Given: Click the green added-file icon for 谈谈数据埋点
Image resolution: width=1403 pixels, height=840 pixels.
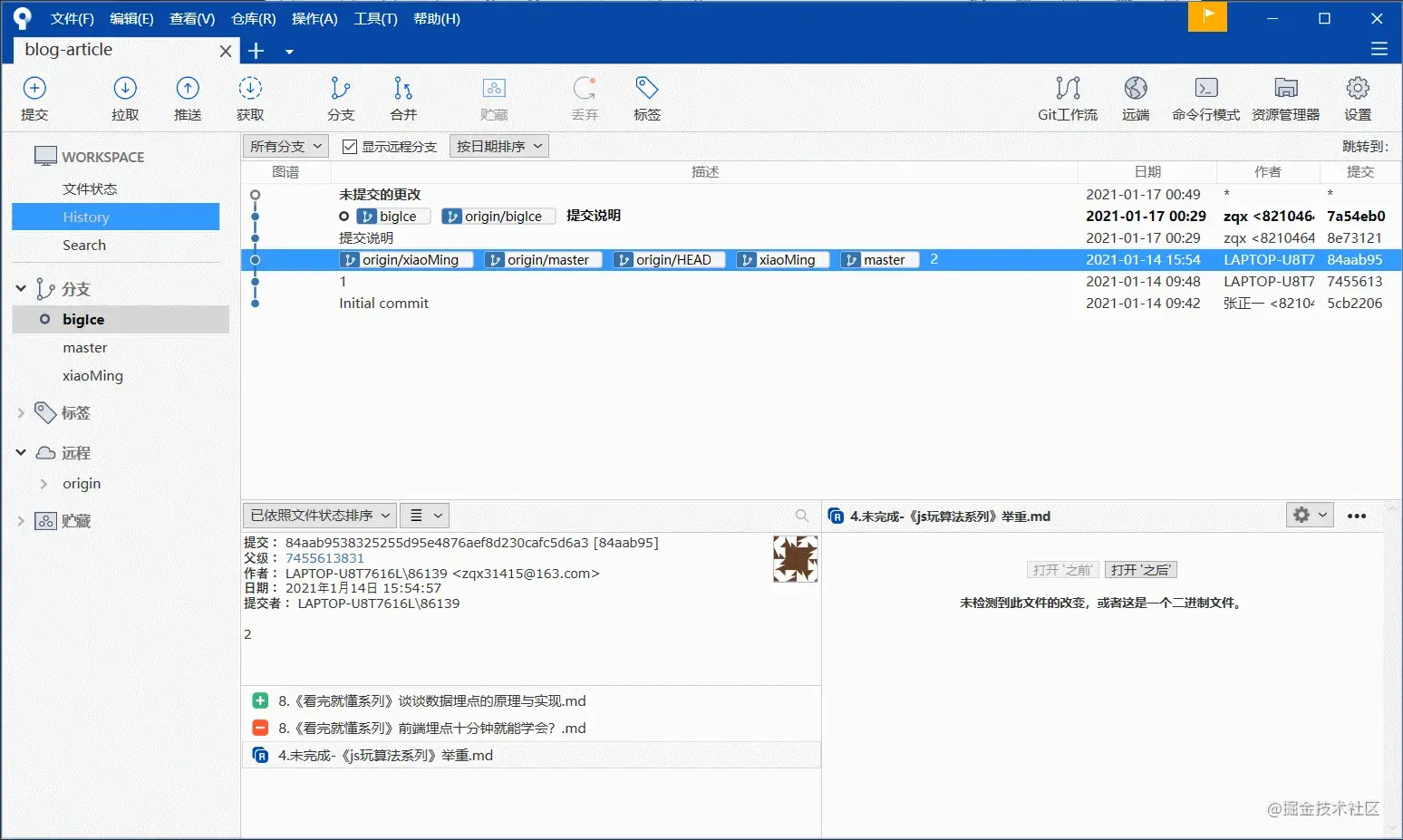Looking at the screenshot, I should pos(260,700).
